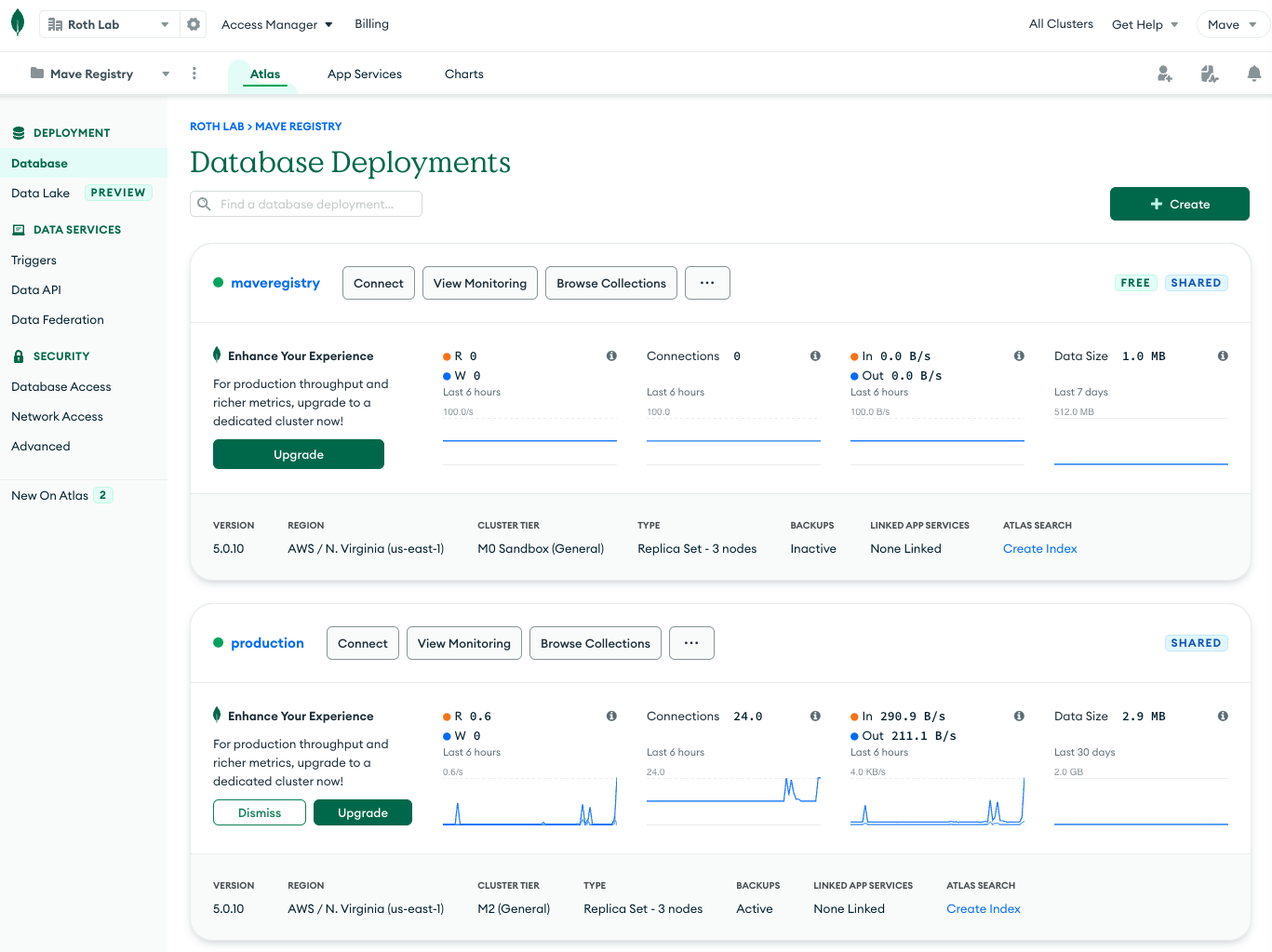Click the ROTH LAB breadcrumb link

[217, 127]
